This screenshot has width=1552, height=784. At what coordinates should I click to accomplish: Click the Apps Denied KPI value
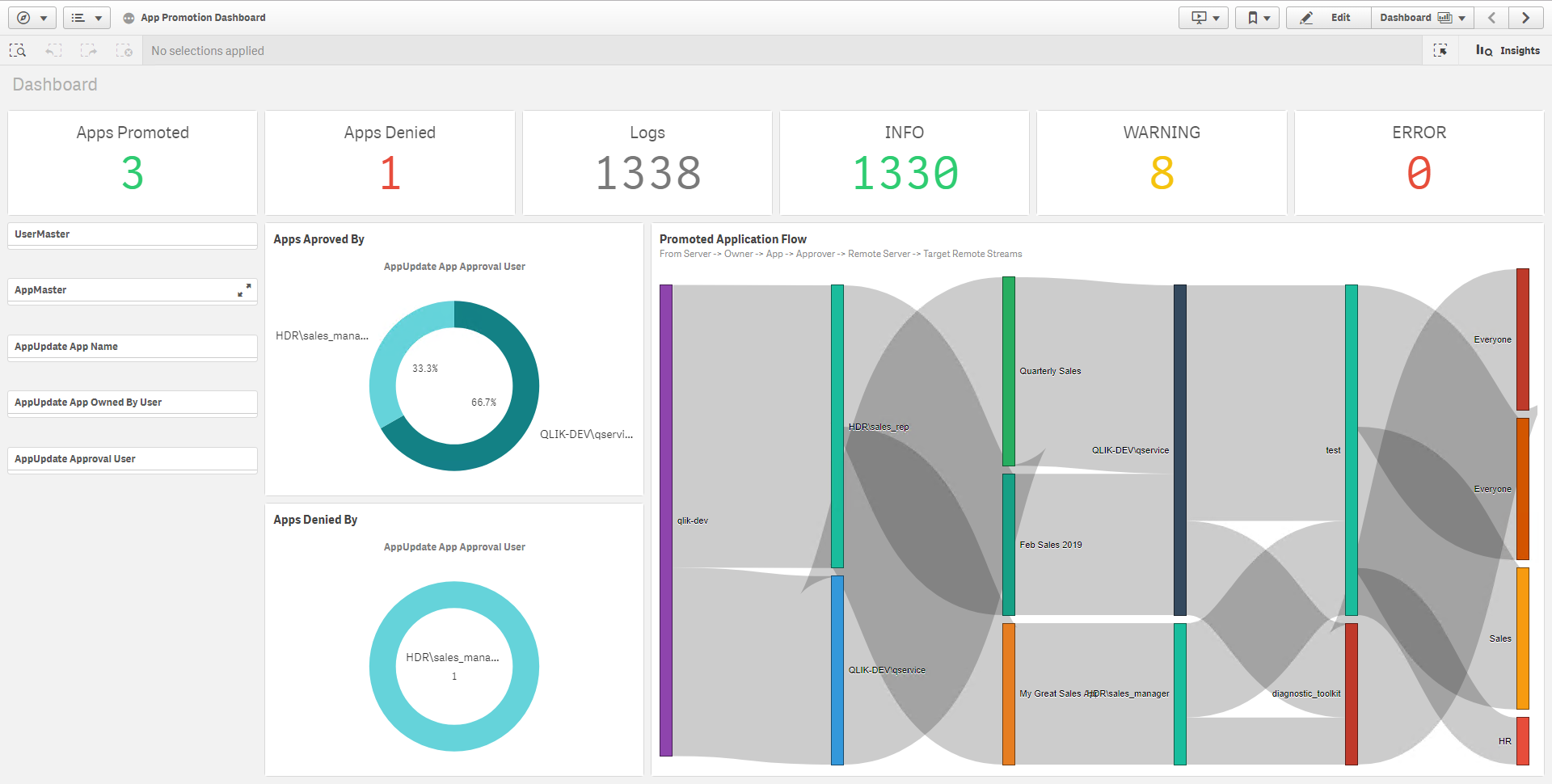pos(390,173)
